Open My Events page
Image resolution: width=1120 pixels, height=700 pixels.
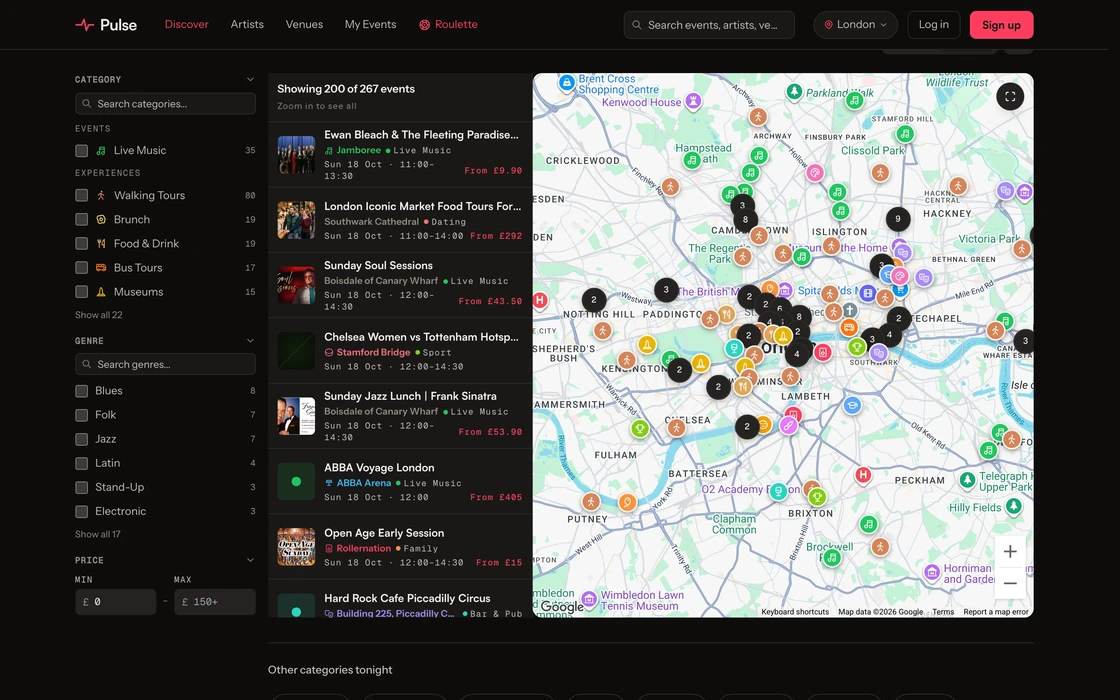(x=370, y=24)
